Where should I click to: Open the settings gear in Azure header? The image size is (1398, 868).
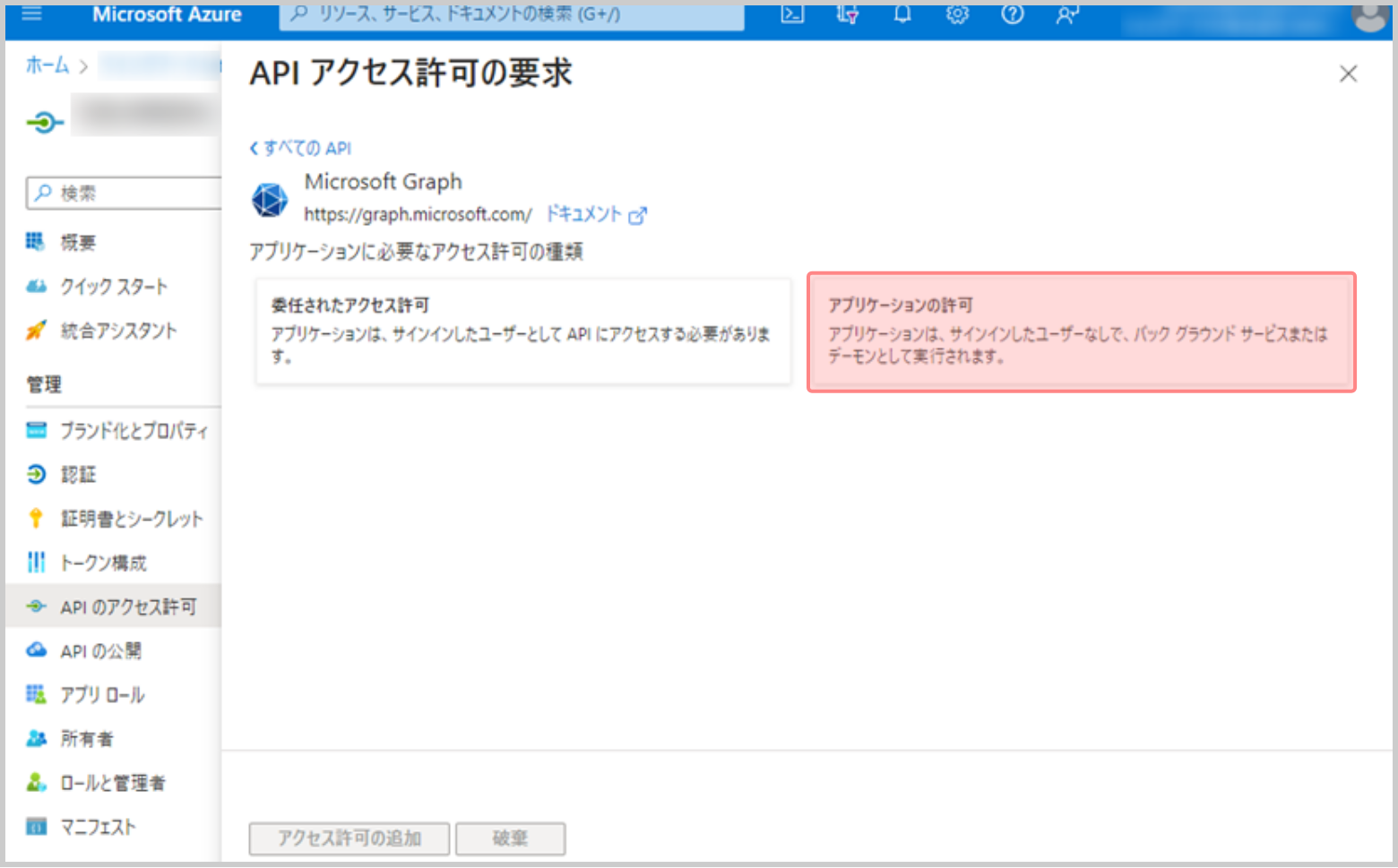pyautogui.click(x=957, y=14)
